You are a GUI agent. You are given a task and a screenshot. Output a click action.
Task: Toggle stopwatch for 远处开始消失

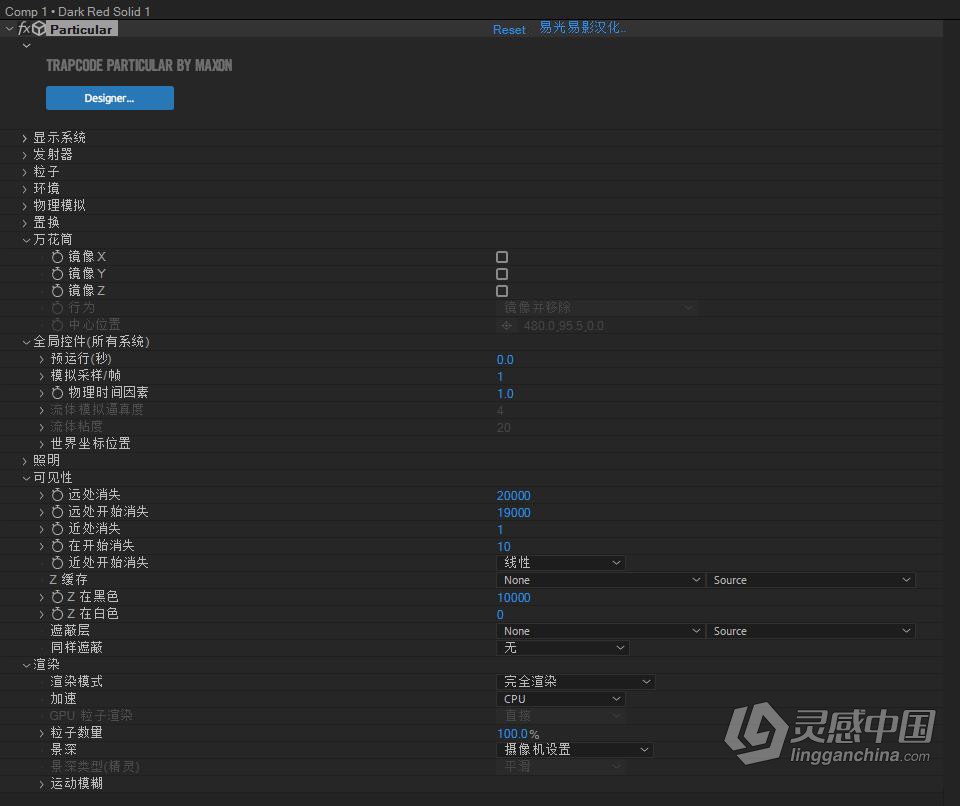[57, 512]
